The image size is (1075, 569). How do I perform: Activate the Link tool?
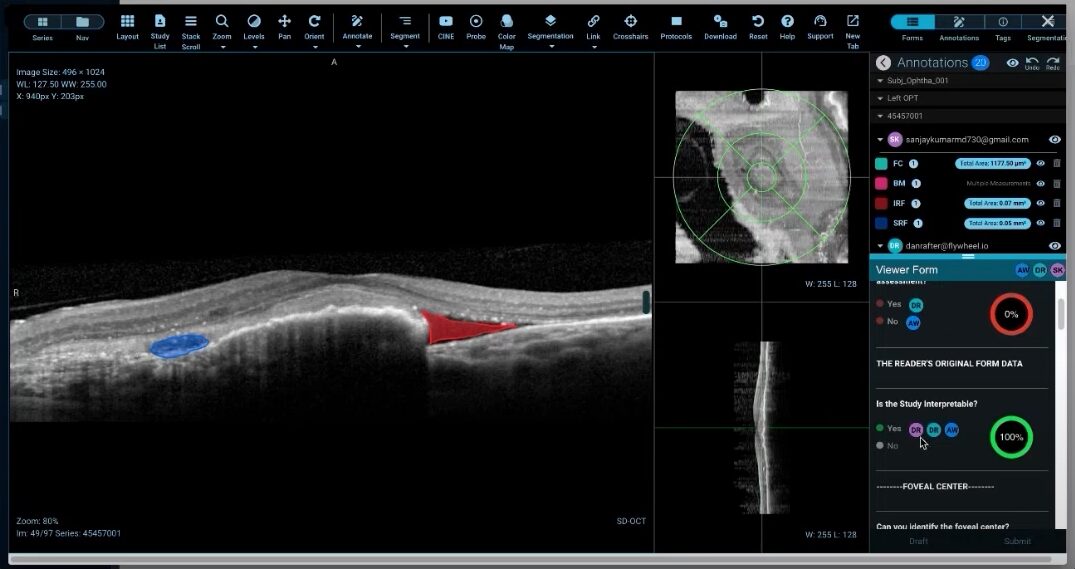(x=594, y=27)
